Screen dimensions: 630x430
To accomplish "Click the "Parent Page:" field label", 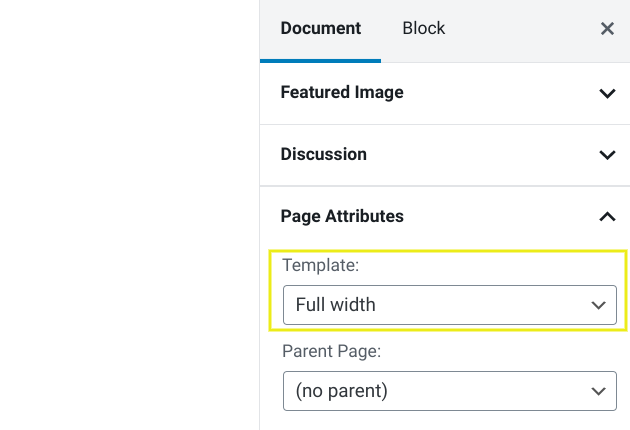I will (x=330, y=352).
